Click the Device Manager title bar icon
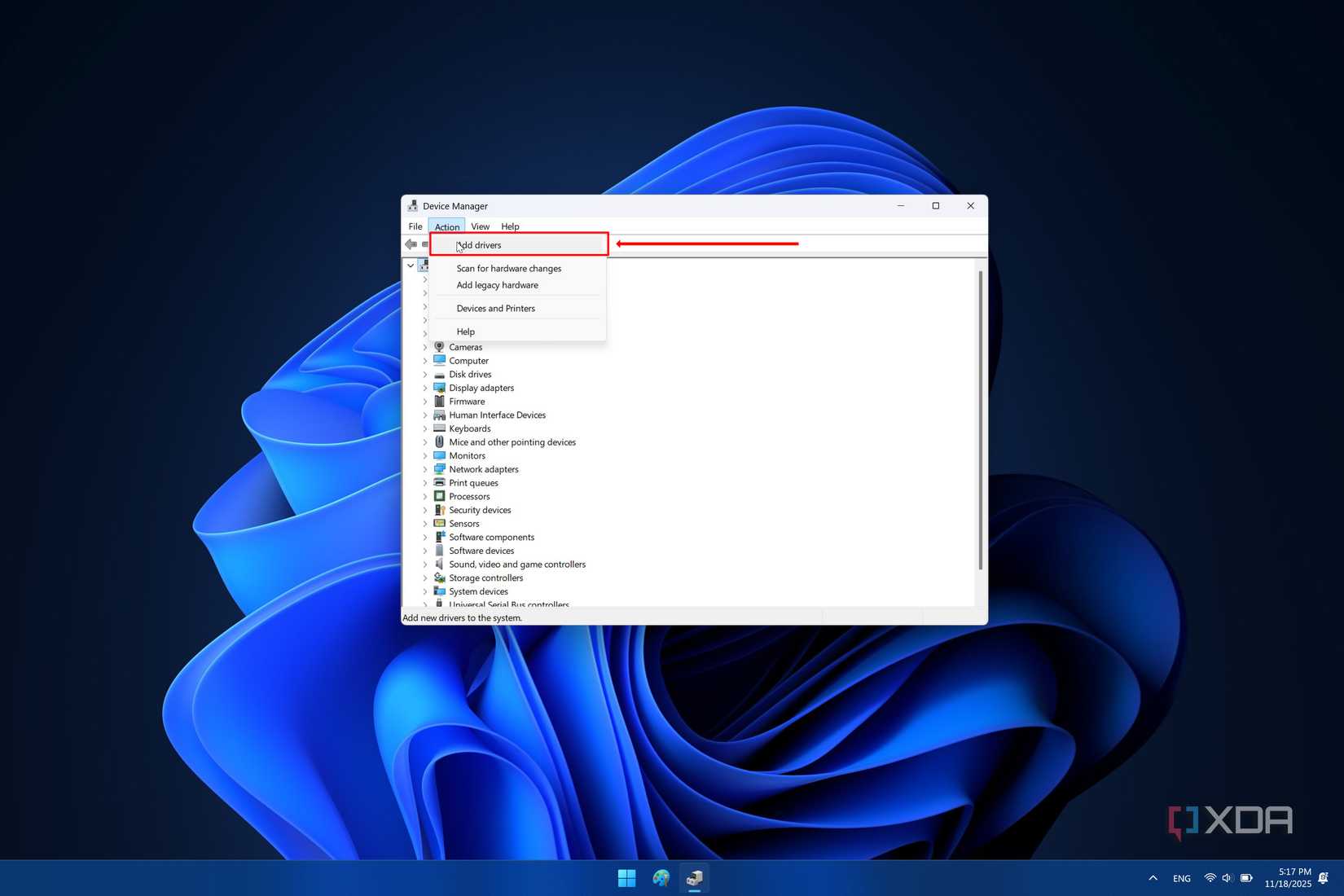 click(x=413, y=206)
